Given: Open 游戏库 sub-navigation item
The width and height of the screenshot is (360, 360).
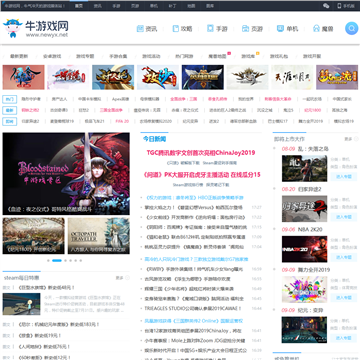Looking at the screenshot, I should pos(248,56).
